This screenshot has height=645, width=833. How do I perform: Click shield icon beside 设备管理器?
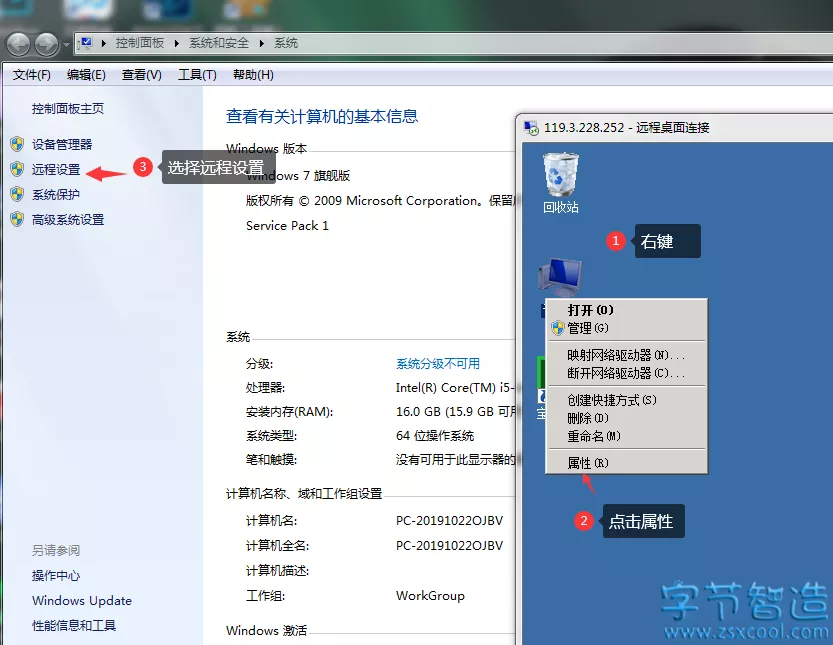coord(17,144)
